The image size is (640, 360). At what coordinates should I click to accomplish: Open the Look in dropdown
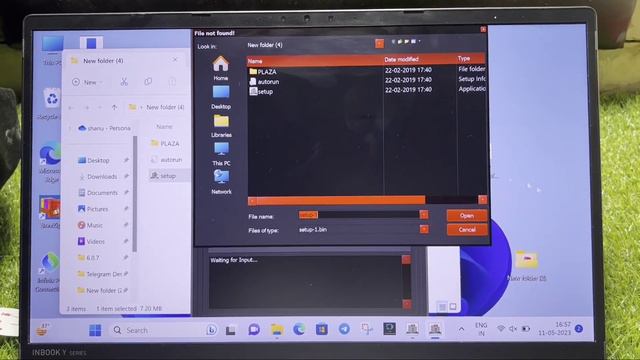(x=379, y=44)
